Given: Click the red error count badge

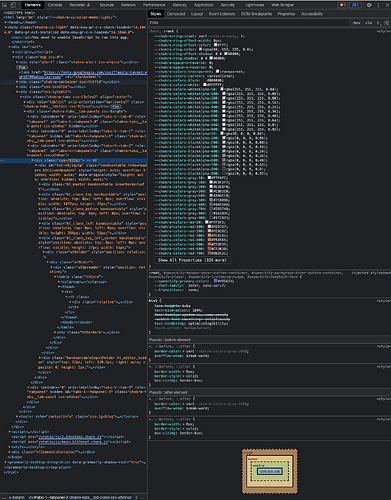Looking at the screenshot, I should point(342,5).
